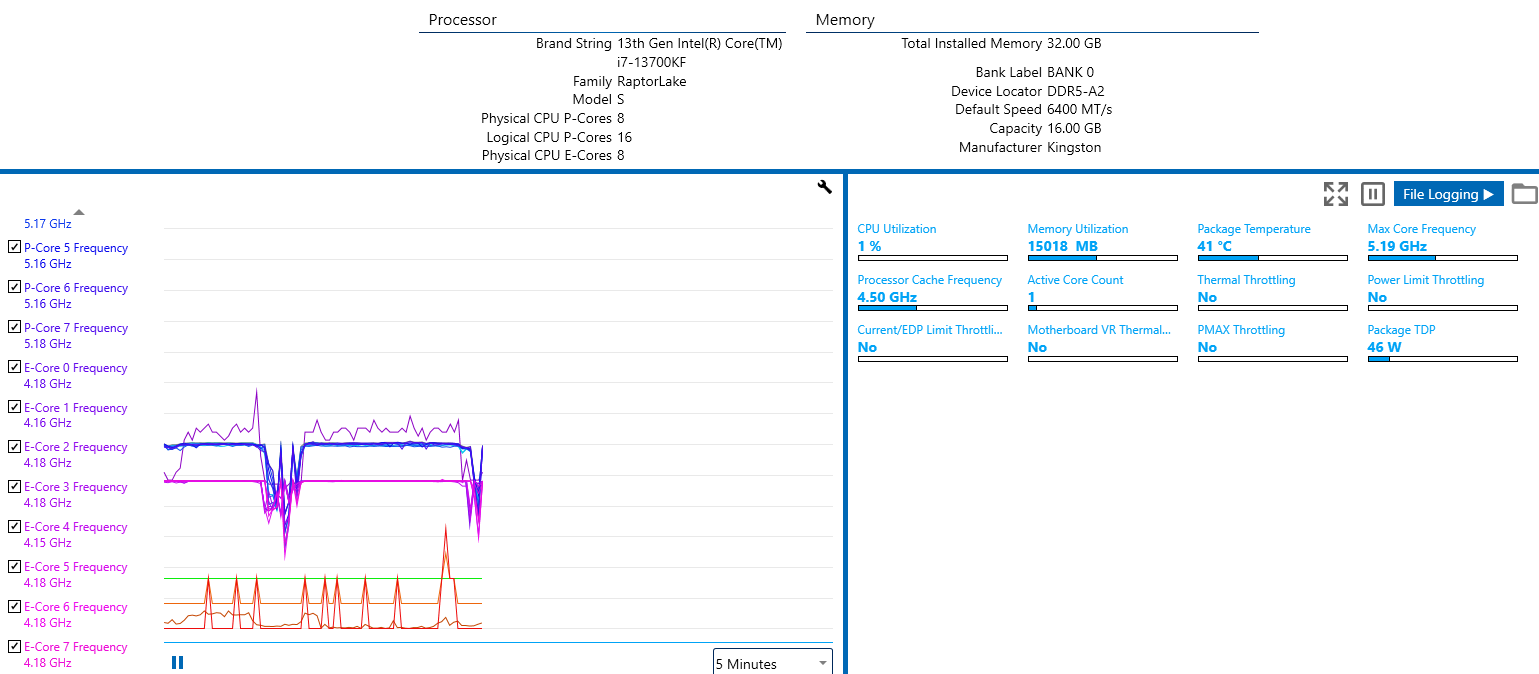
Task: Hide E-Core 4 Frequency line
Action: tap(14, 526)
